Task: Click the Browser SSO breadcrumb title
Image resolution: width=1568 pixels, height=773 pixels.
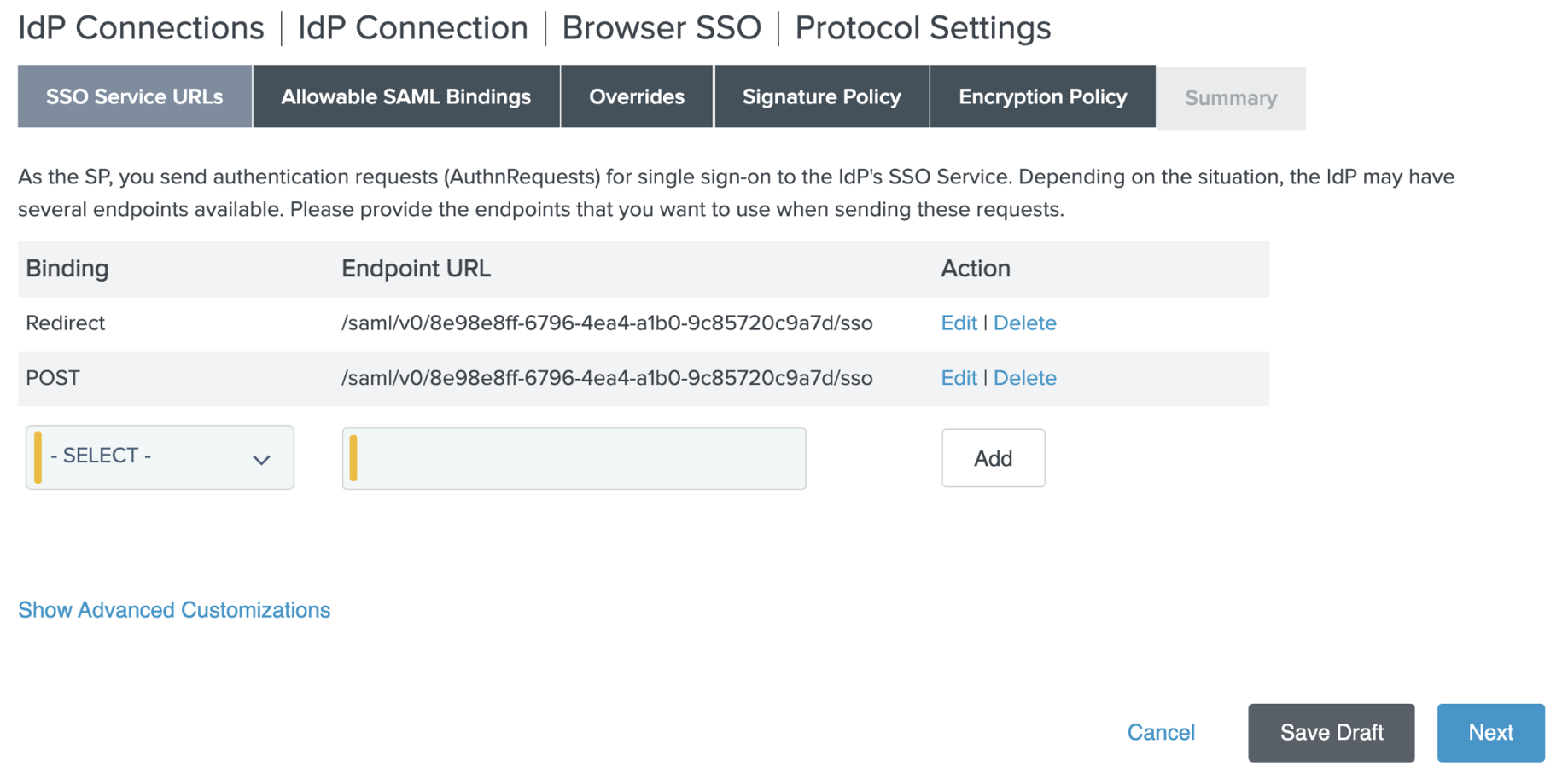Action: [x=661, y=28]
